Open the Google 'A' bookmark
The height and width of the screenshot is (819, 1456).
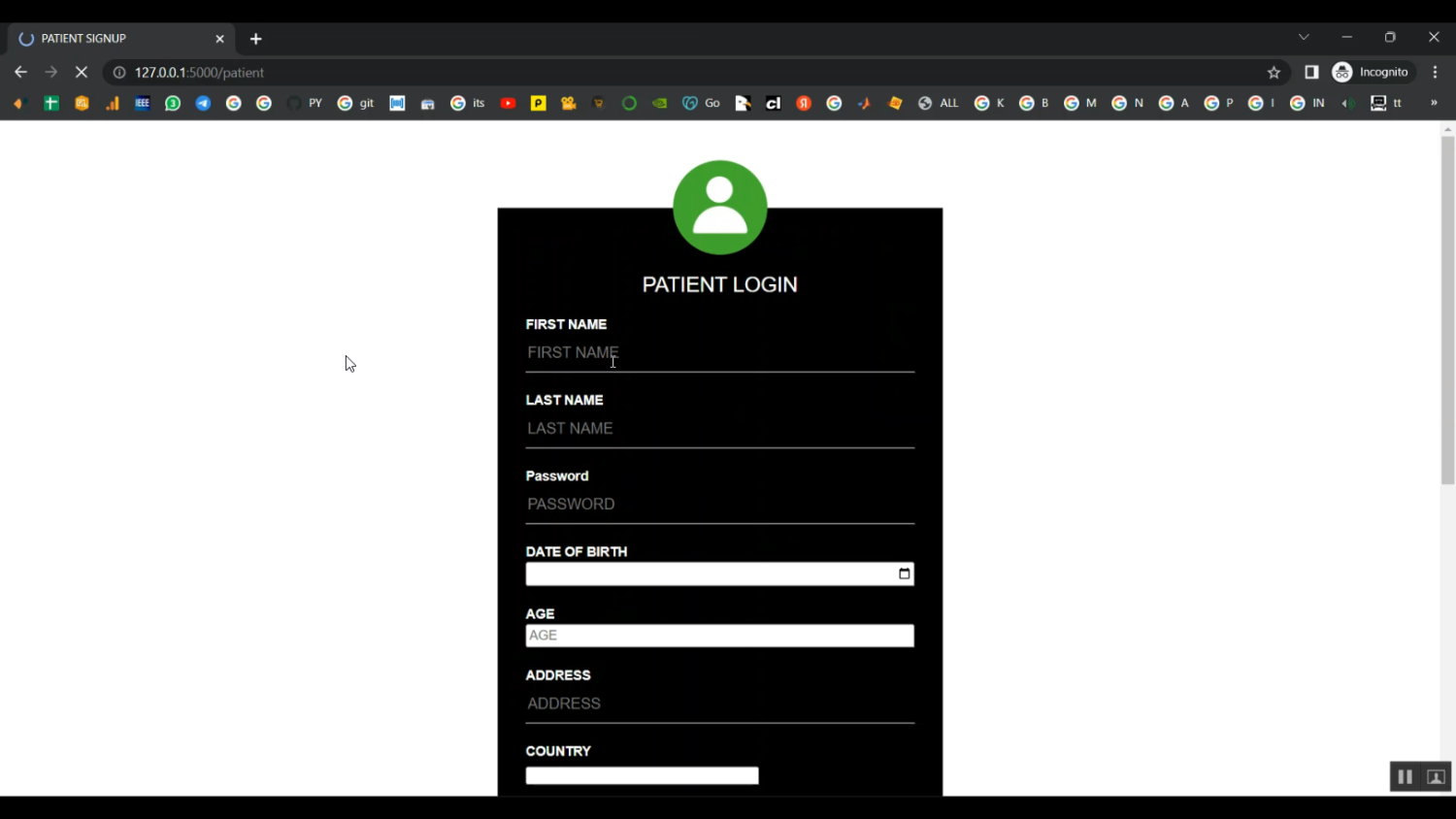(x=1174, y=103)
